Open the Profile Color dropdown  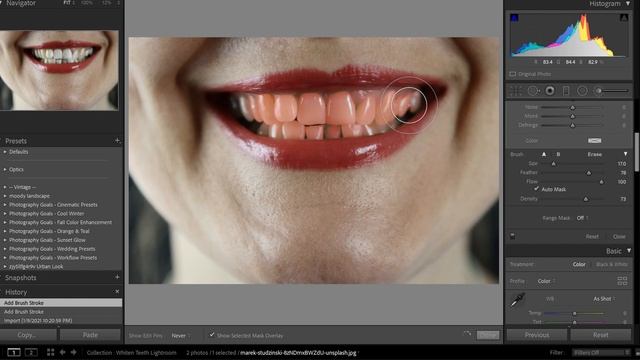[546, 281]
